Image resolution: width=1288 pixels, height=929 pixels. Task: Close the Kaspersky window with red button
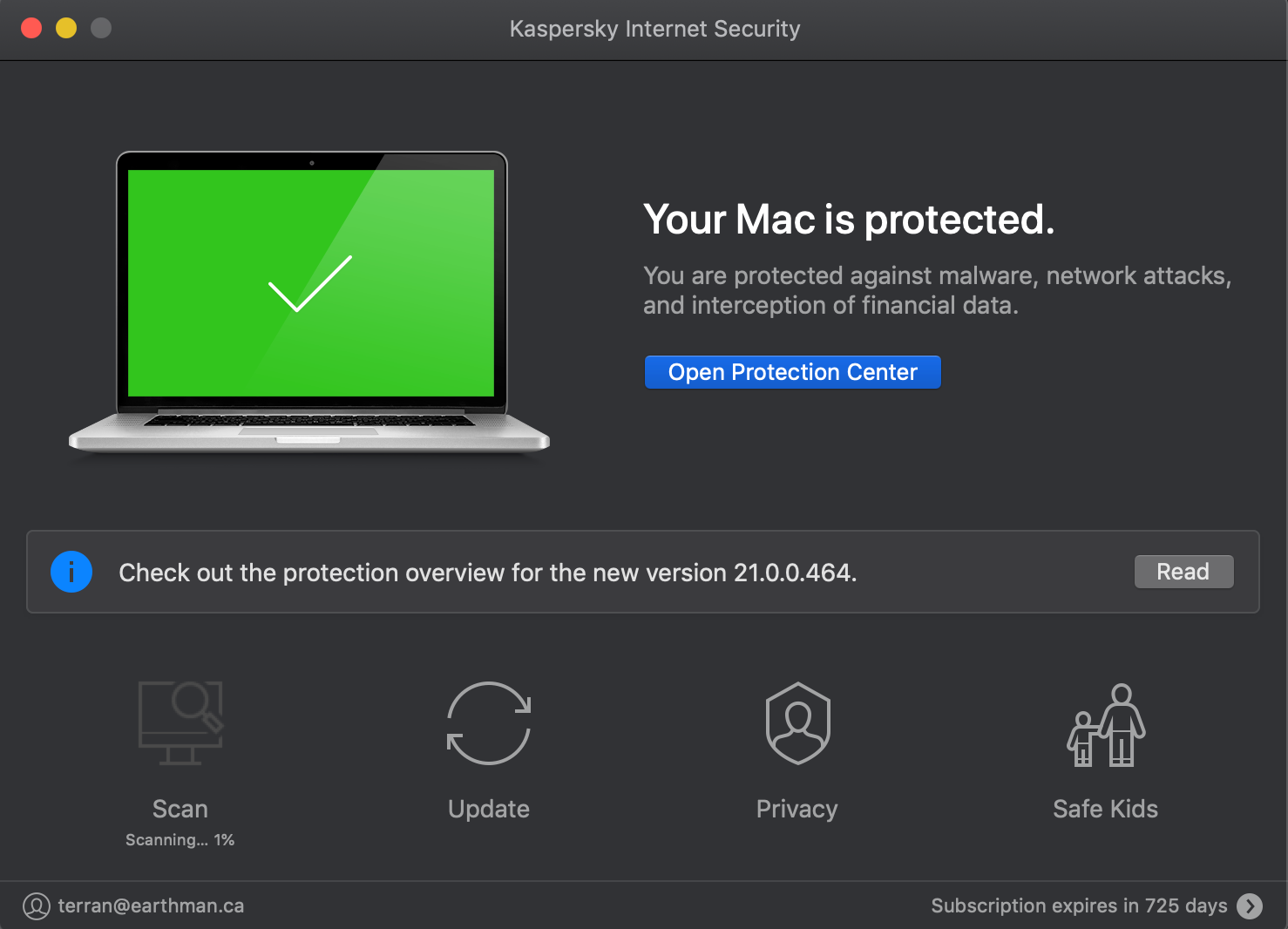click(x=31, y=28)
